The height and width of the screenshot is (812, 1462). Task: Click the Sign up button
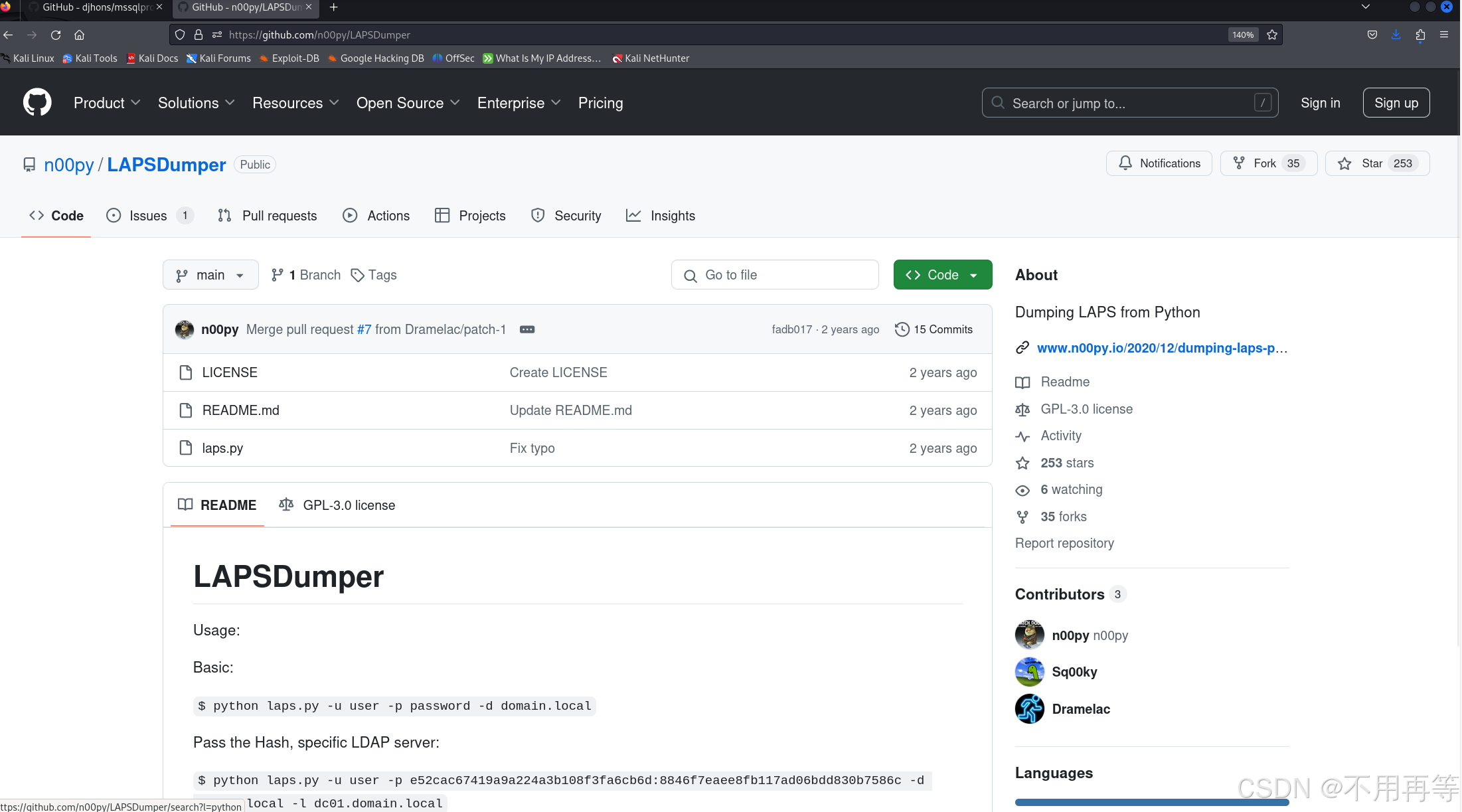point(1396,103)
